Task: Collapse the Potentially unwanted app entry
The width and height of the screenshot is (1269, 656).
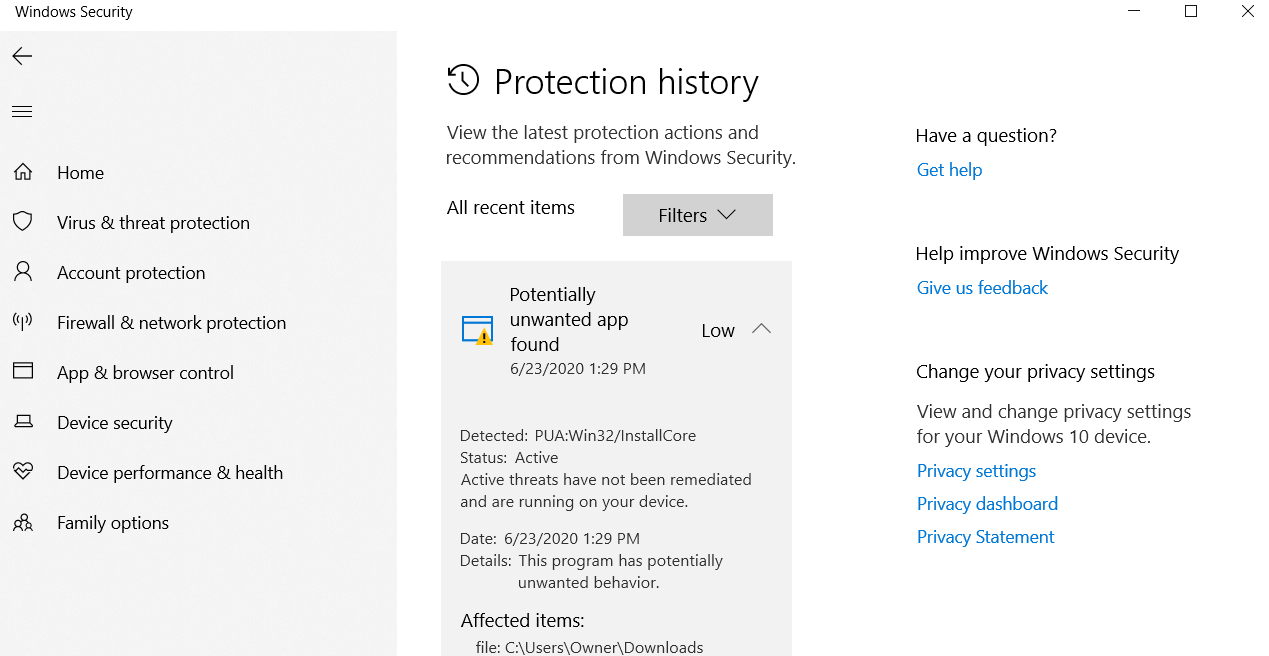Action: tap(761, 329)
